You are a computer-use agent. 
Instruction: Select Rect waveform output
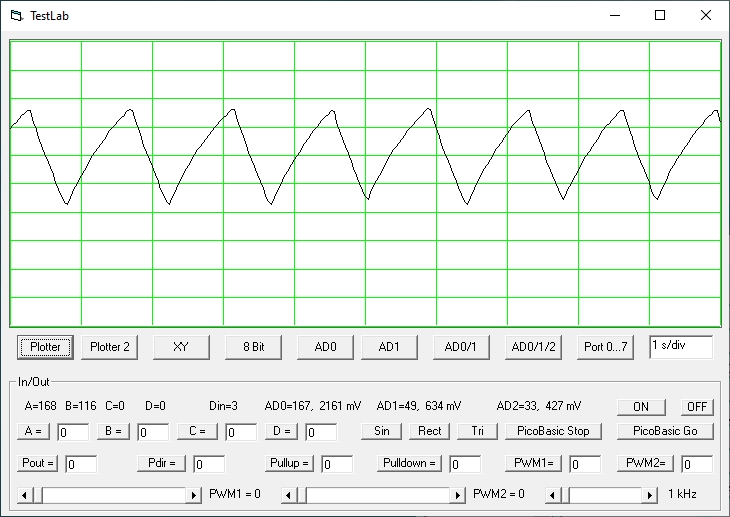(429, 431)
